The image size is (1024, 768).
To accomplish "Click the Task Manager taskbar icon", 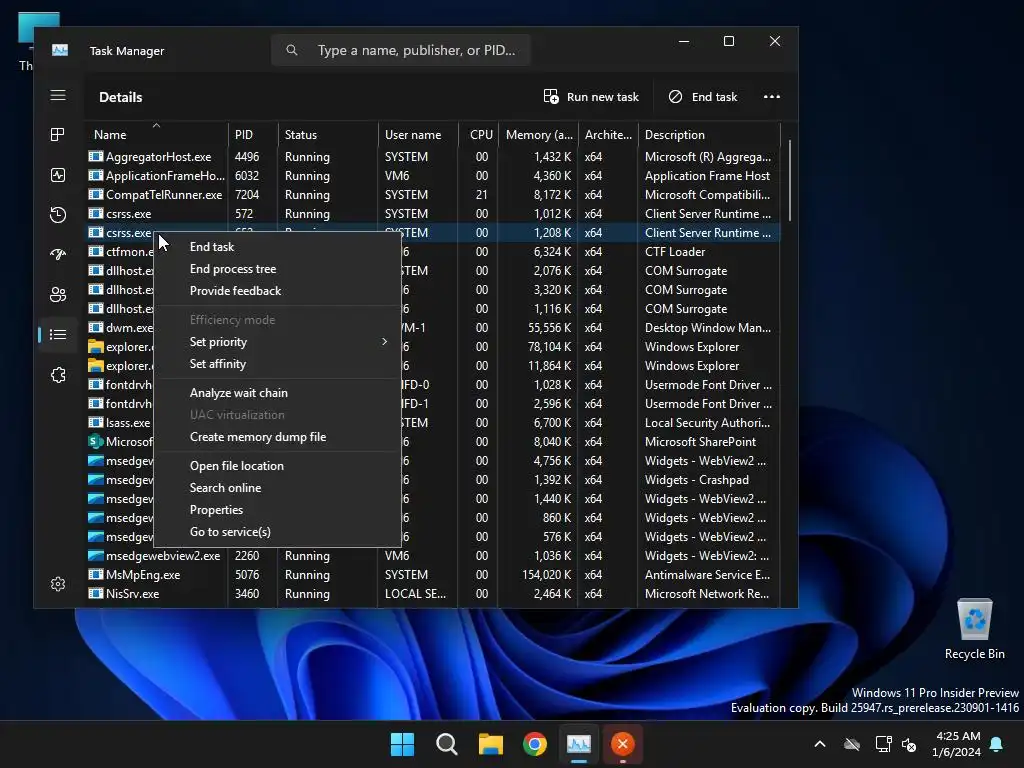I will 579,744.
